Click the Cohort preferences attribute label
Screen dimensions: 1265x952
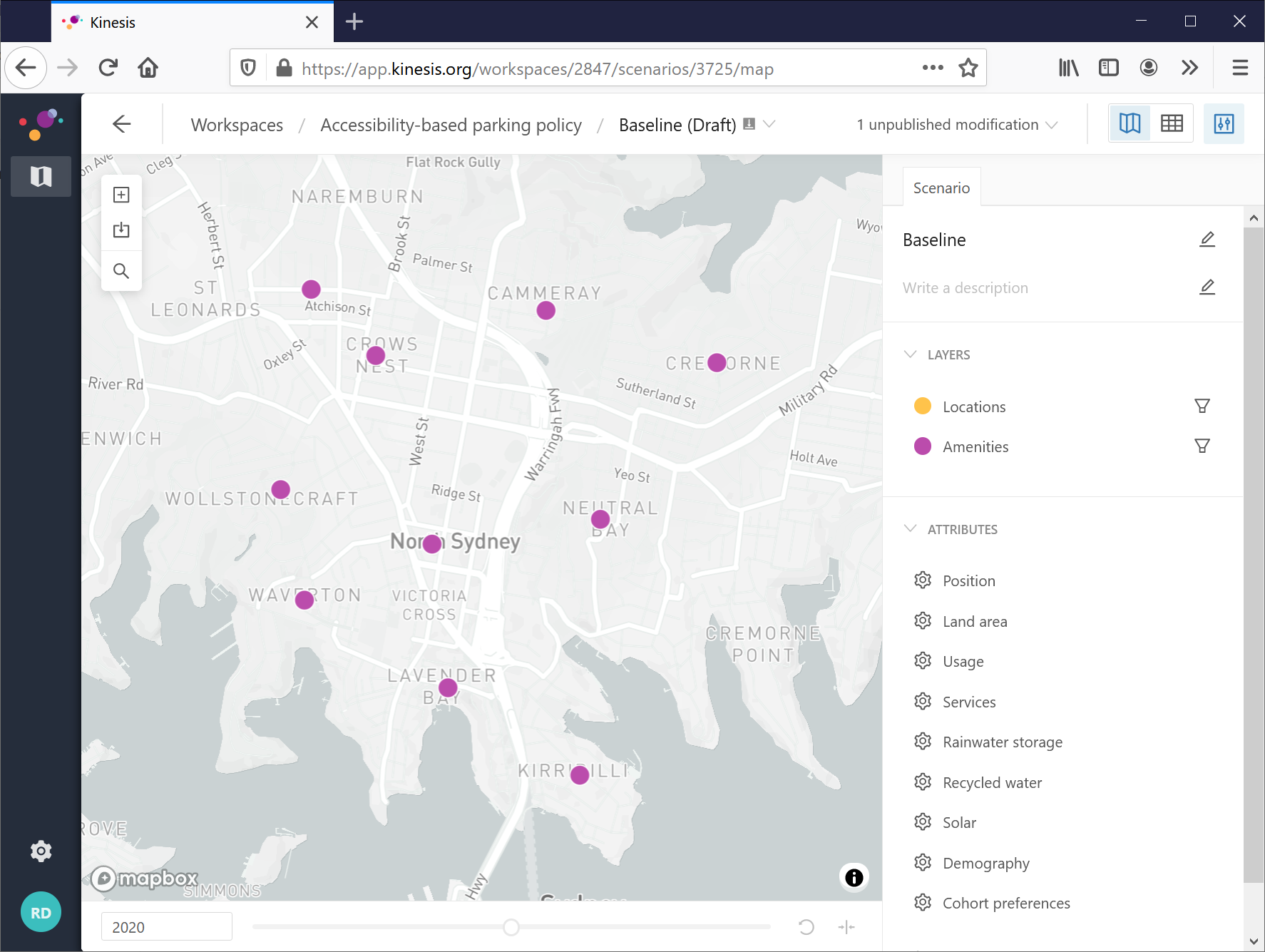click(x=1006, y=903)
